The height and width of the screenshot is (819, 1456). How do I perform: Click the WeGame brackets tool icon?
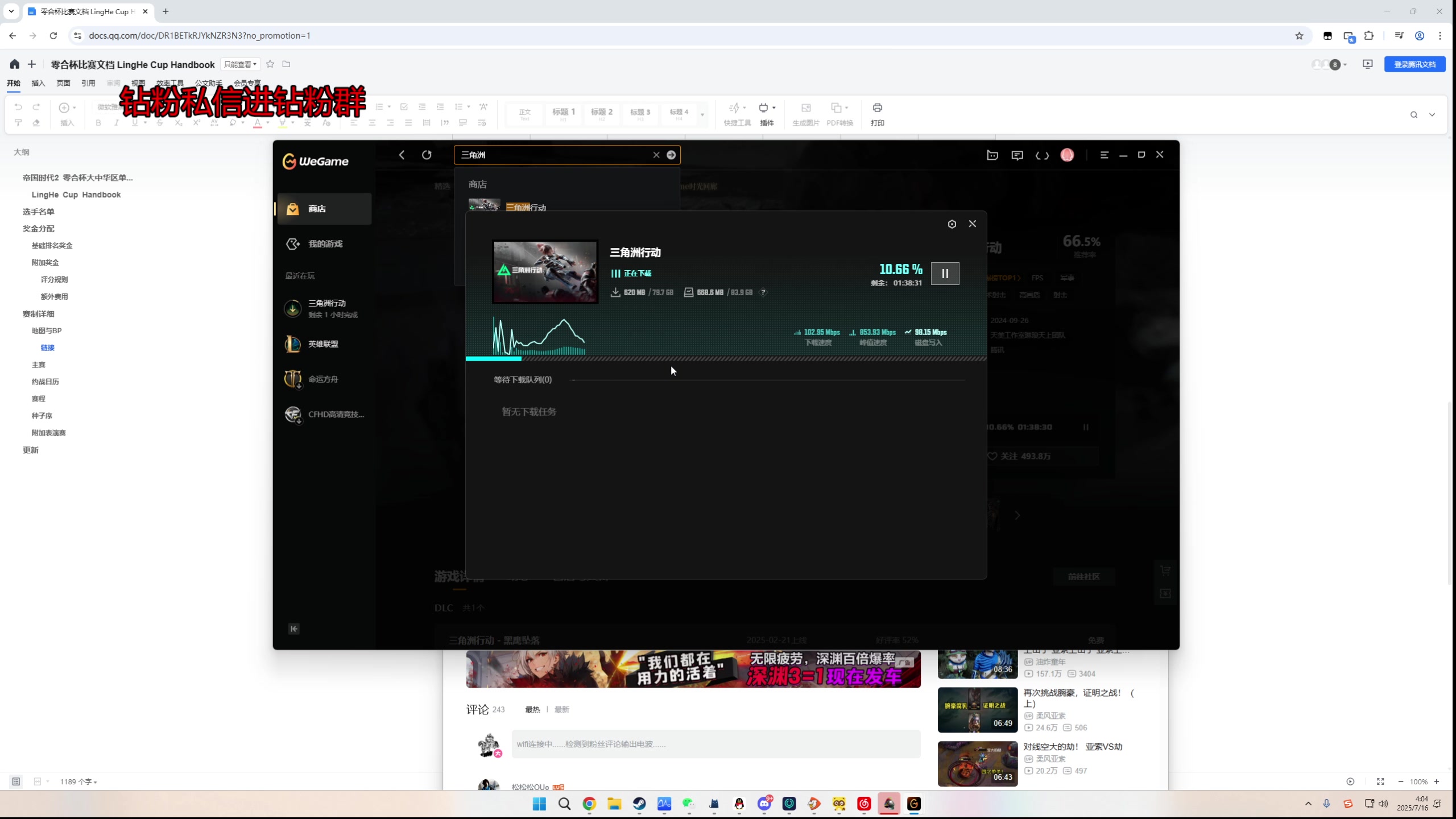tap(1042, 155)
